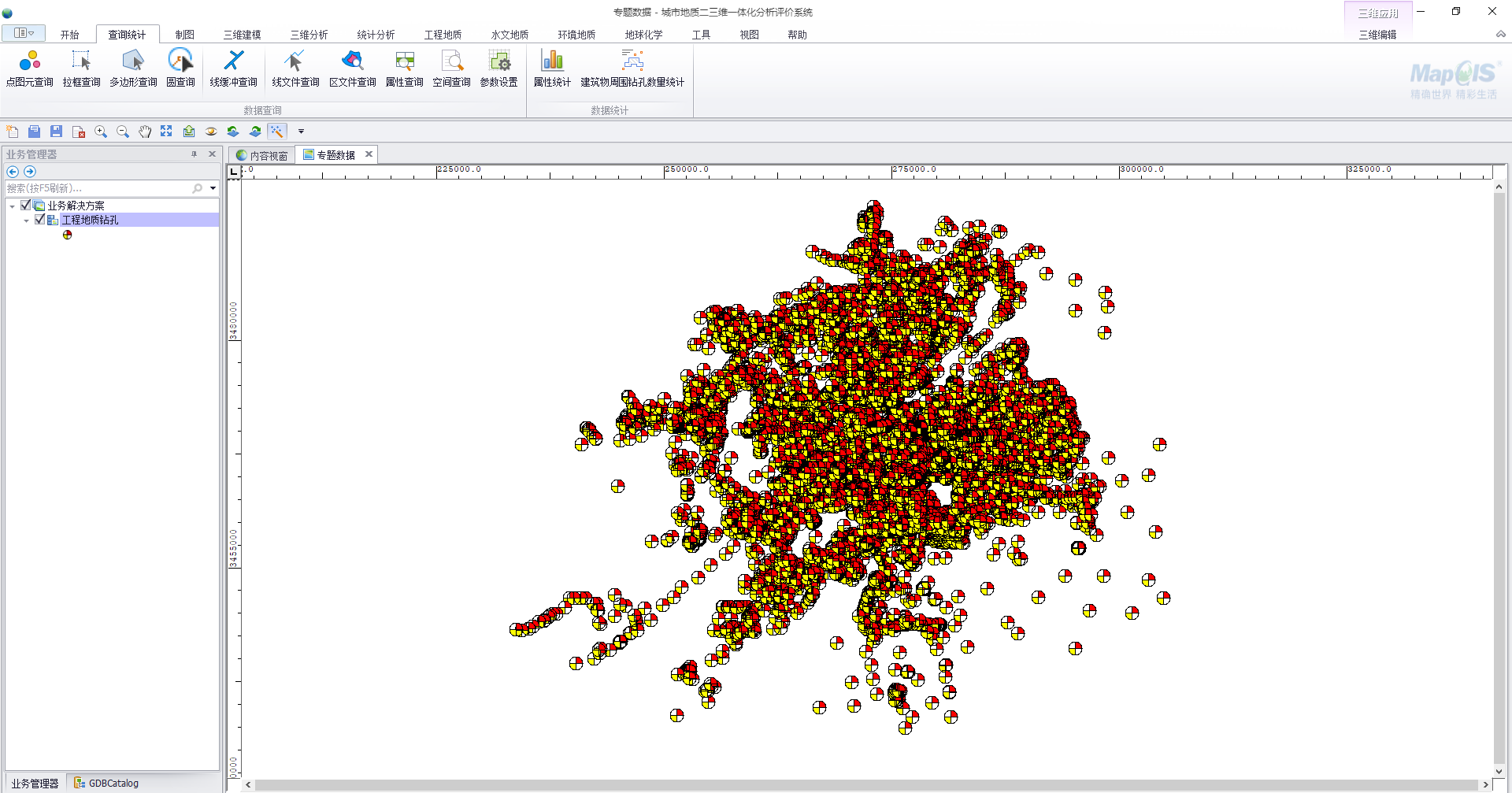Launch the 线文件查询 line file query
The width and height of the screenshot is (1512, 793).
[295, 69]
